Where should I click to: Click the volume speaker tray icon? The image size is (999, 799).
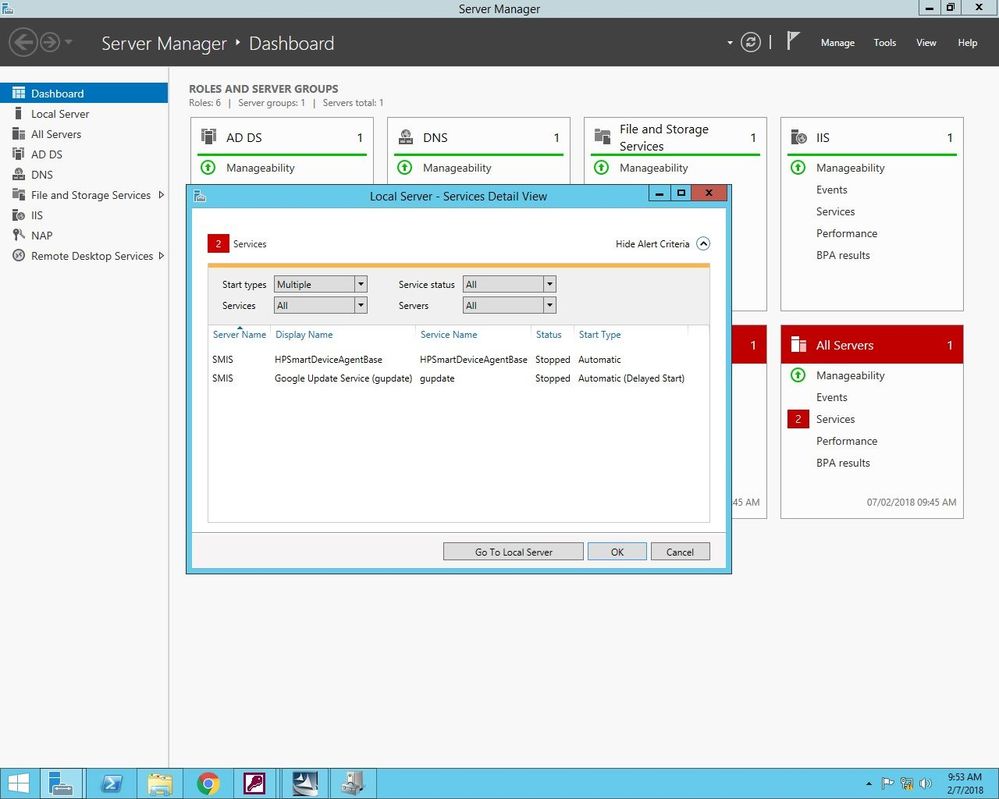point(926,784)
